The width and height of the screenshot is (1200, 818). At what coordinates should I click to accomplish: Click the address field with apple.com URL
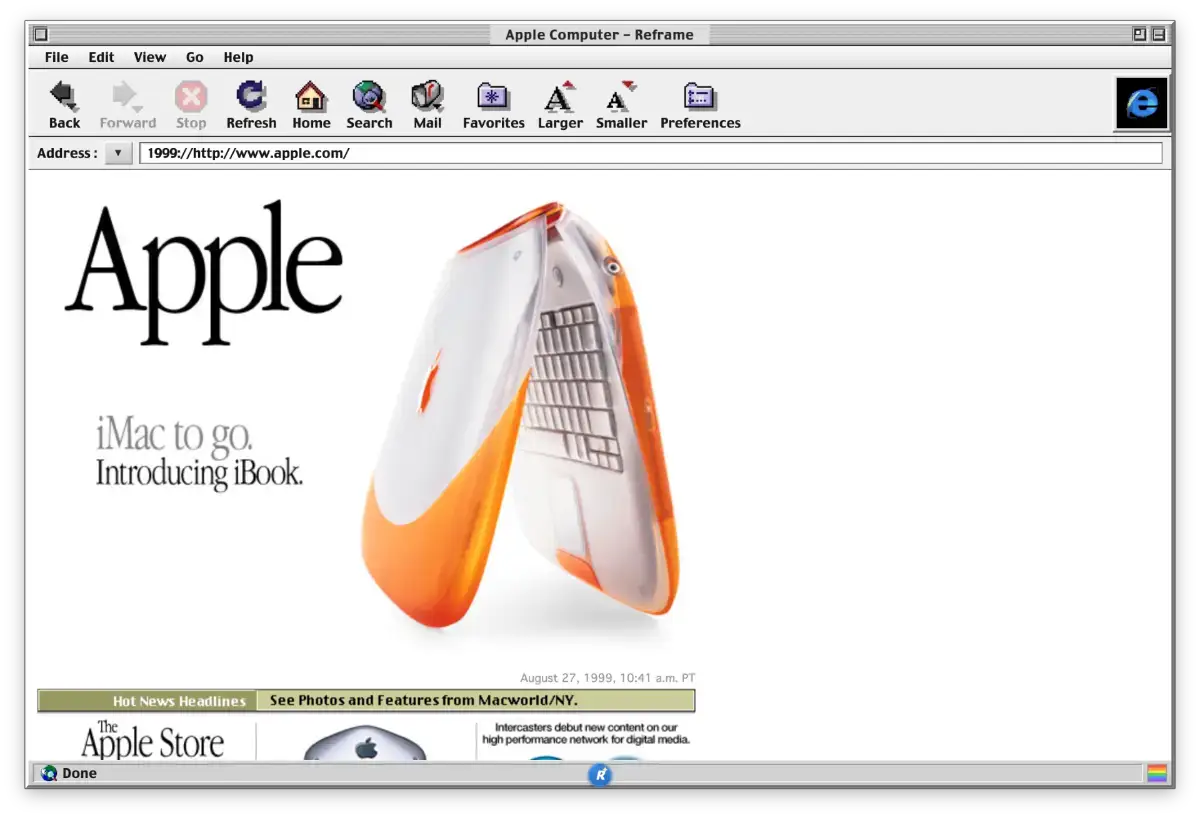click(651, 153)
